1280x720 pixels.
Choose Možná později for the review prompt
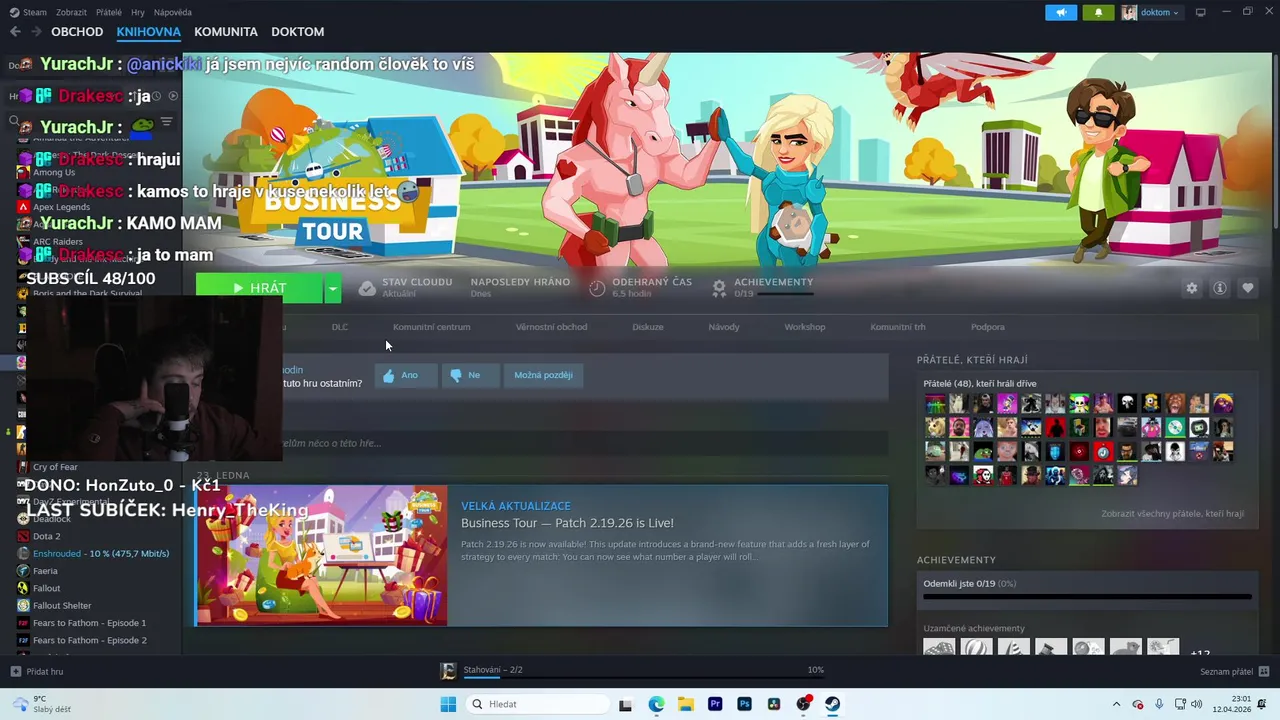tap(543, 375)
